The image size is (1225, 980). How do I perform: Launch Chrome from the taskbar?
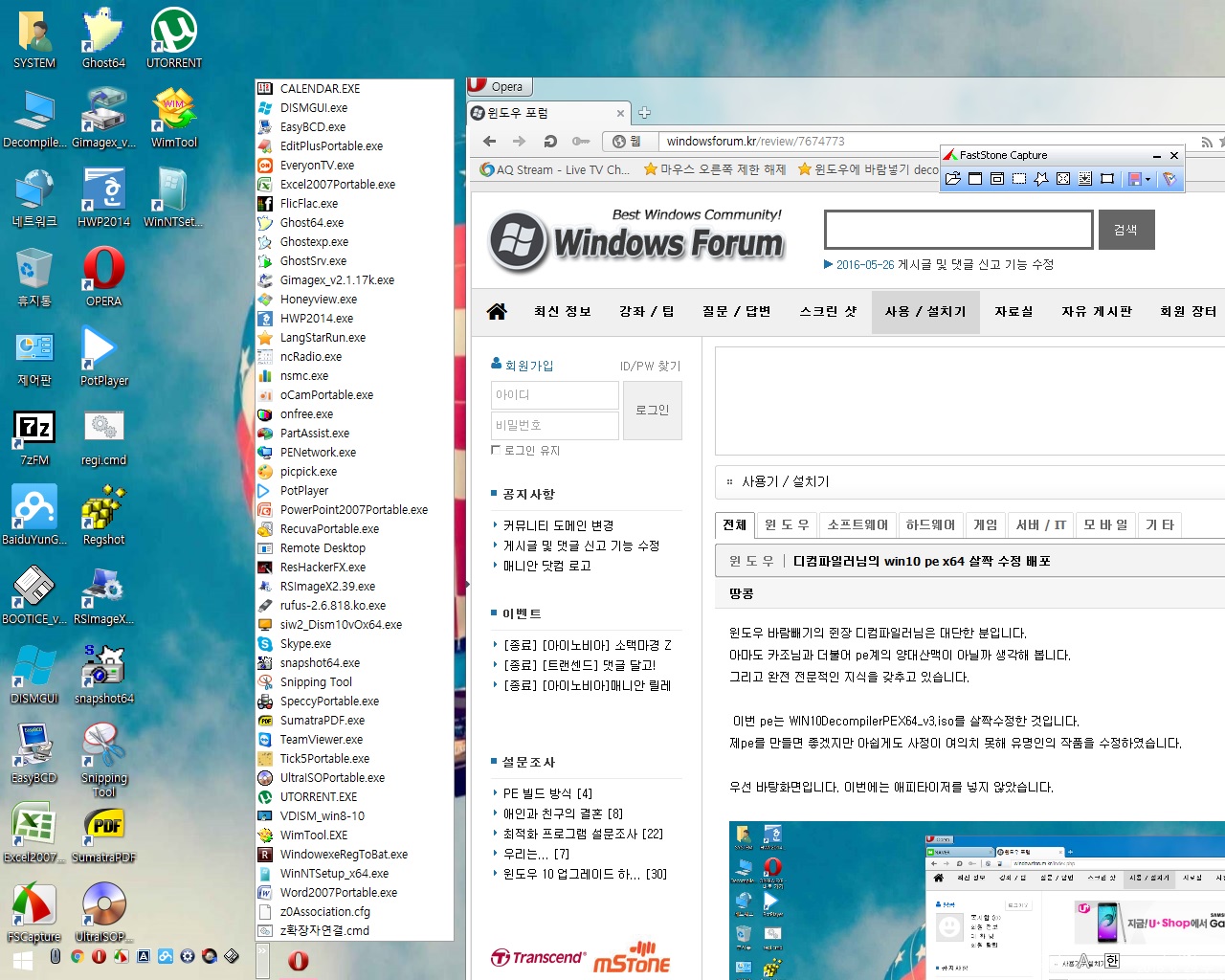[78, 956]
